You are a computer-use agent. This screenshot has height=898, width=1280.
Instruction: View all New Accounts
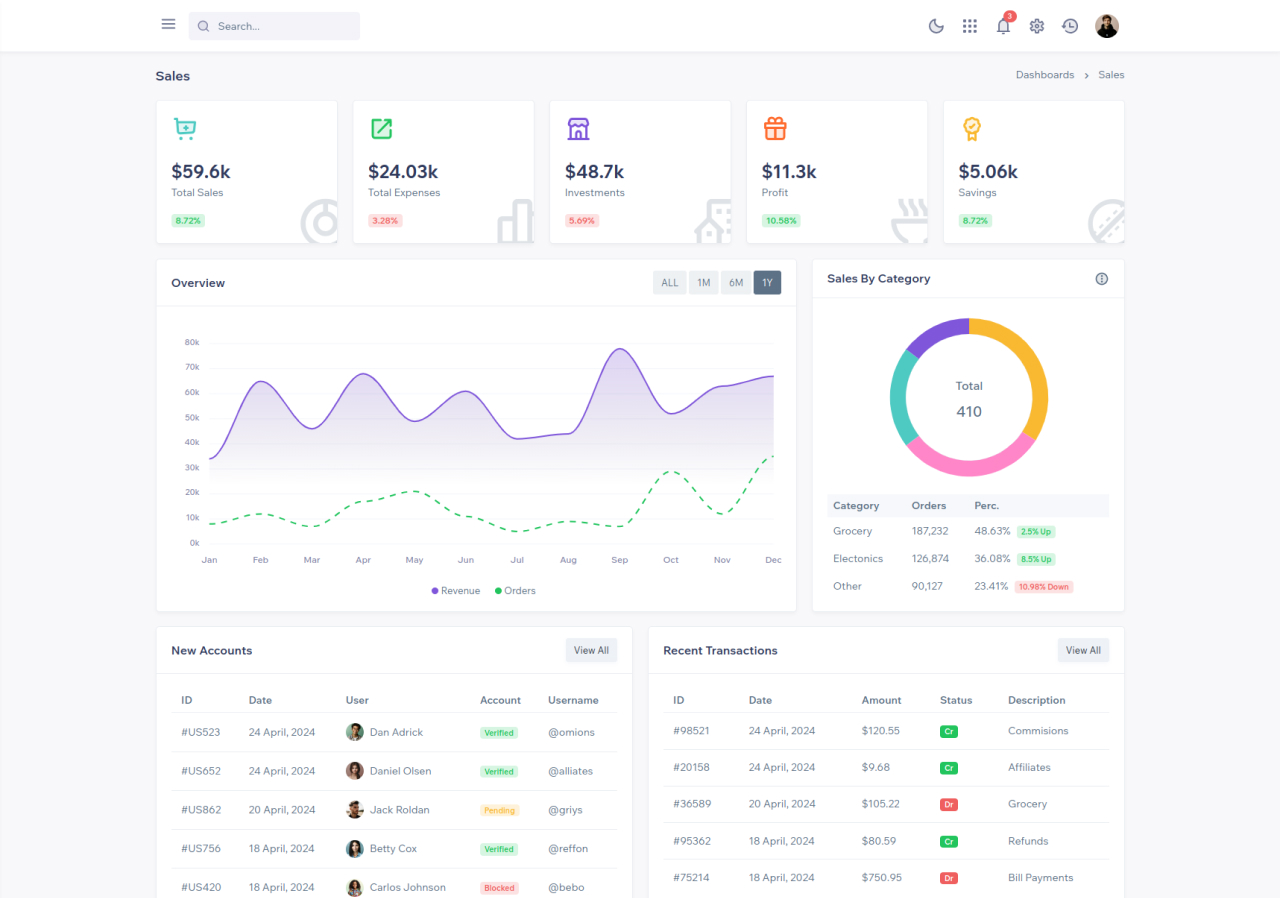(591, 650)
